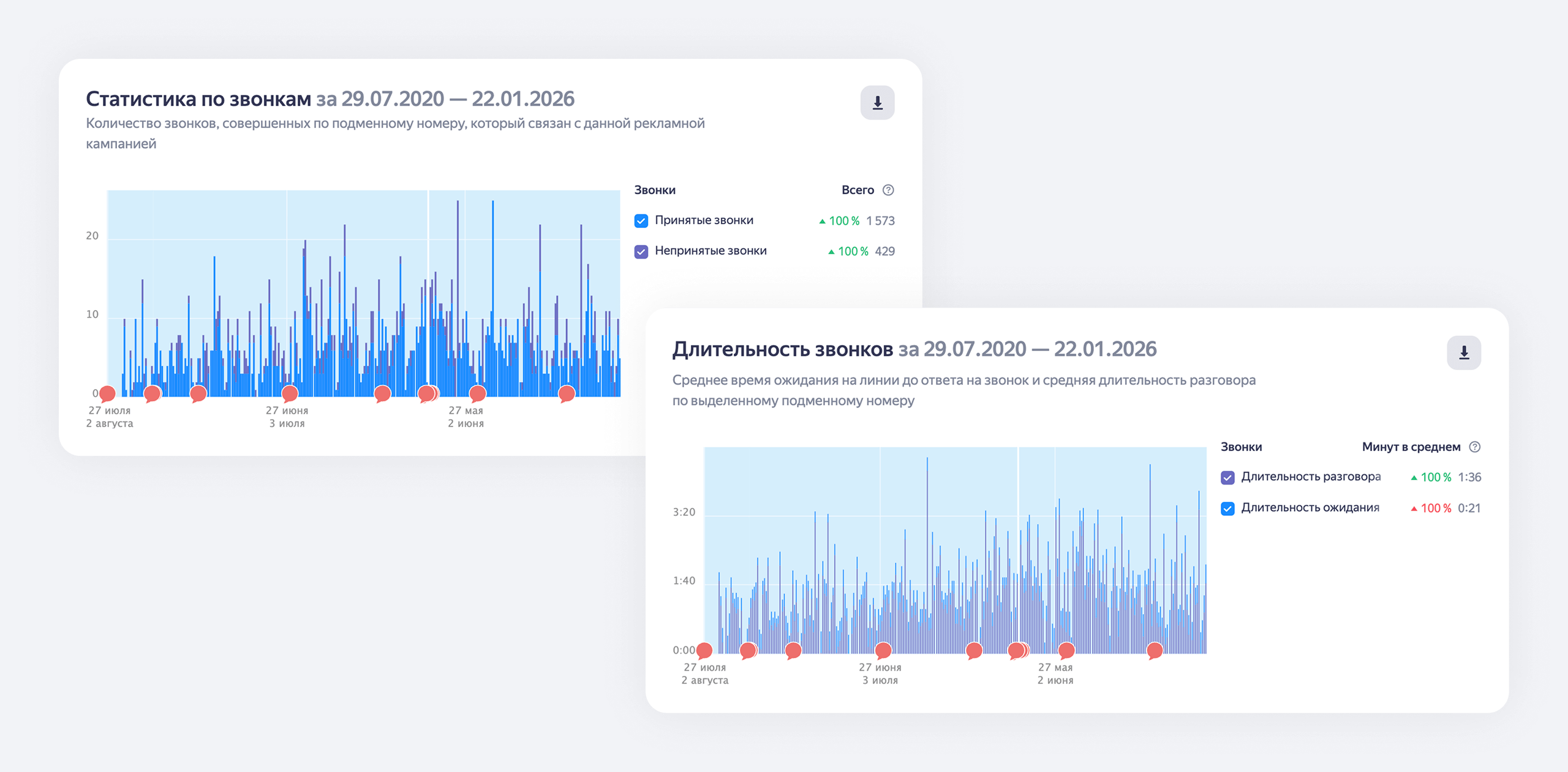This screenshot has height=772, width=1568.
Task: Uncheck Принятые звонки checkbox
Action: (641, 221)
